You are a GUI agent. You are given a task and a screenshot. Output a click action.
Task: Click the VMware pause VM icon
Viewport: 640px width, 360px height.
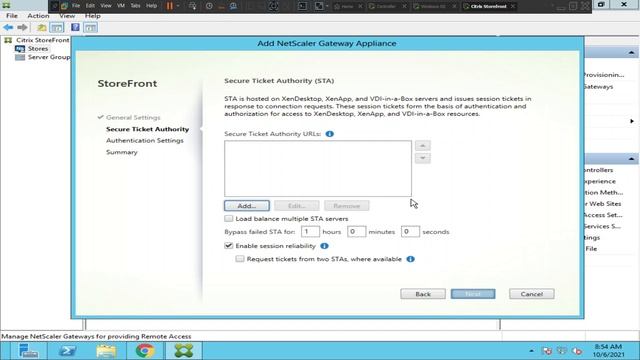(169, 6)
